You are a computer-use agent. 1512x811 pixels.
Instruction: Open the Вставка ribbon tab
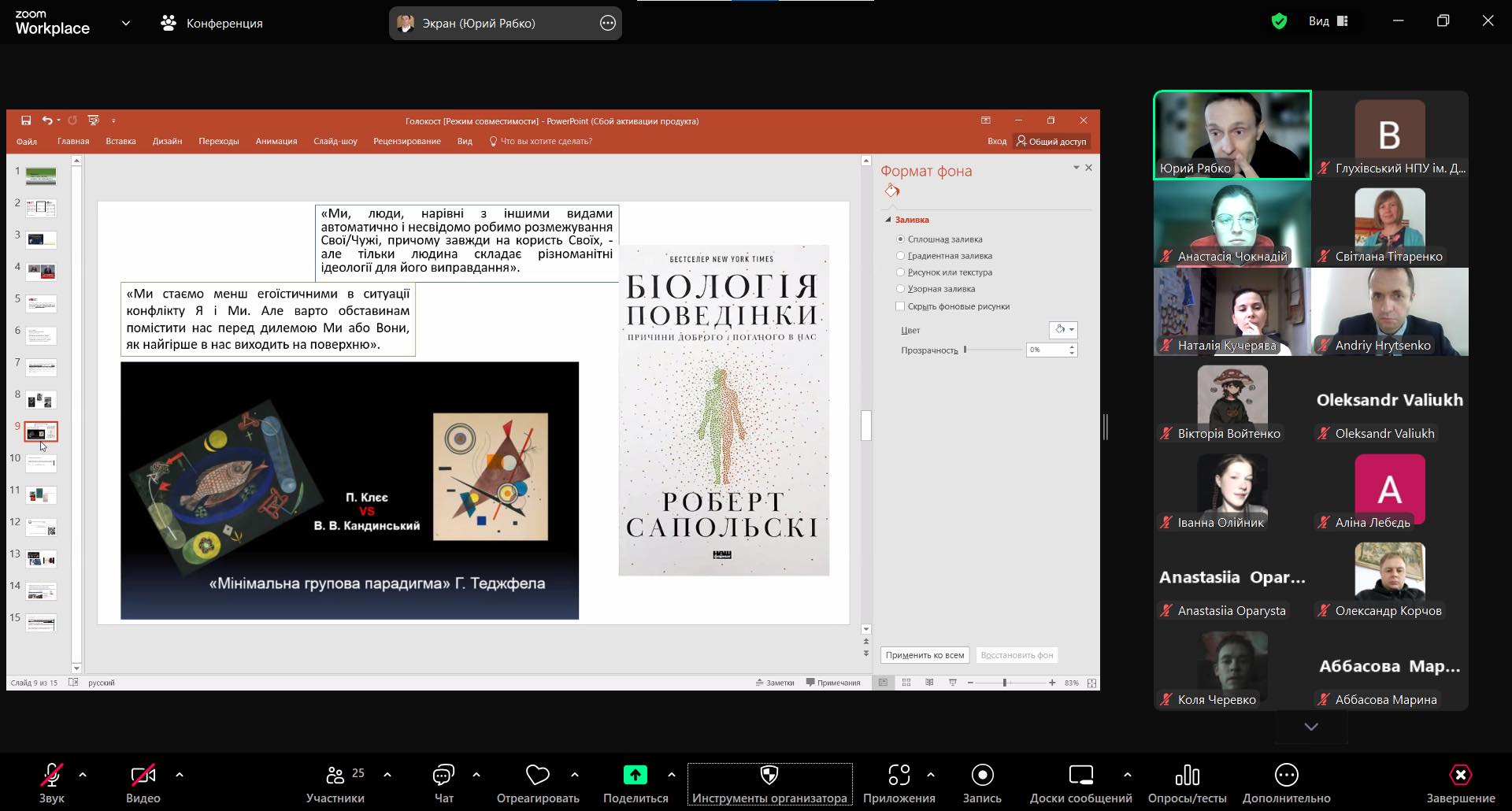(120, 142)
